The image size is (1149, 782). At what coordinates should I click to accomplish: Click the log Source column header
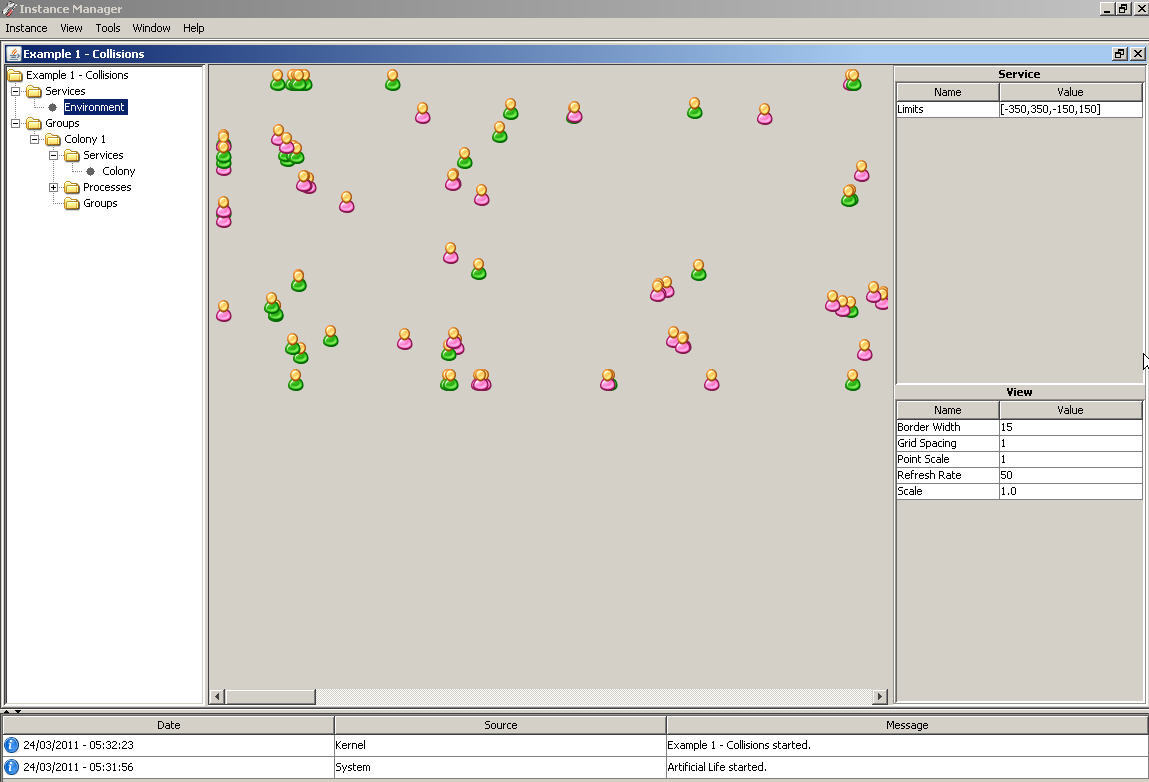(500, 725)
